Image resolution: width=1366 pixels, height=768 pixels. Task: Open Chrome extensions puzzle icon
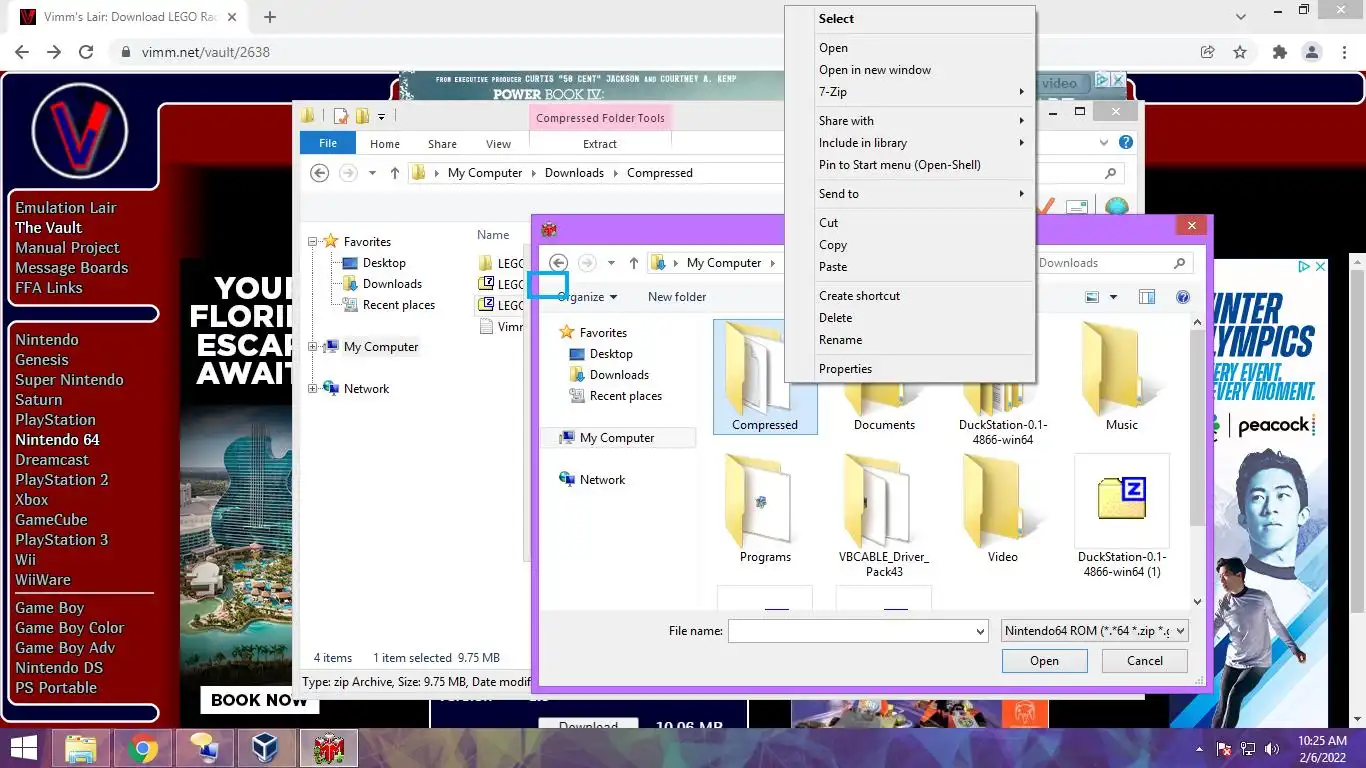pyautogui.click(x=1279, y=52)
